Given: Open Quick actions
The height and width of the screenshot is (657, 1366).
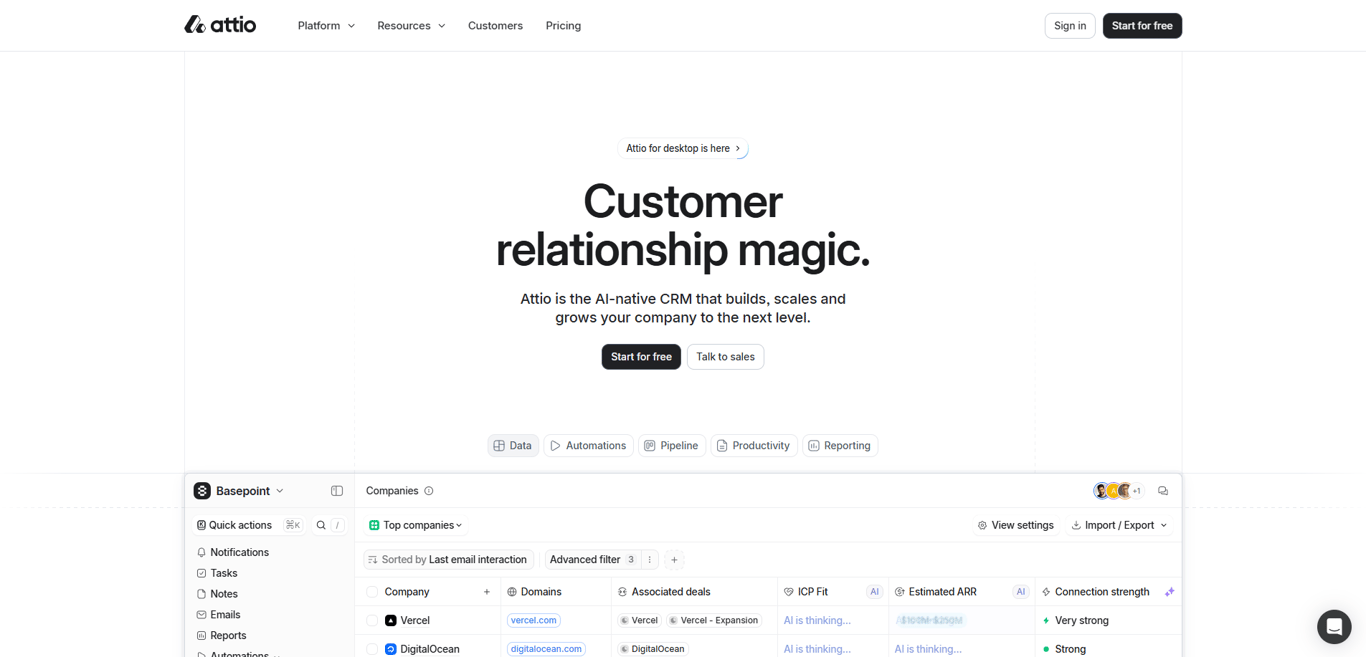Looking at the screenshot, I should click(248, 525).
